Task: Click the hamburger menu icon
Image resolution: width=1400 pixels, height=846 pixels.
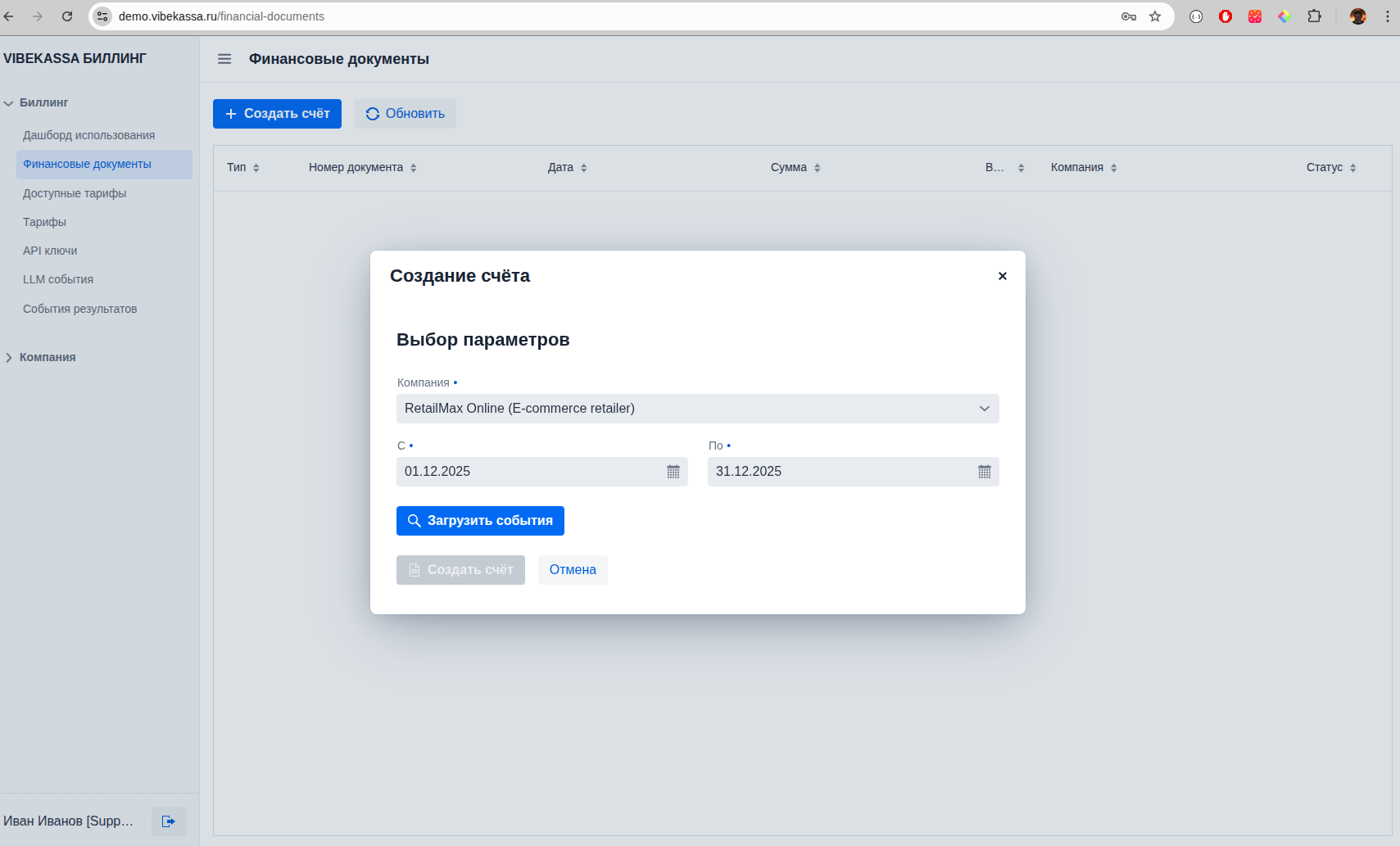Action: click(224, 59)
